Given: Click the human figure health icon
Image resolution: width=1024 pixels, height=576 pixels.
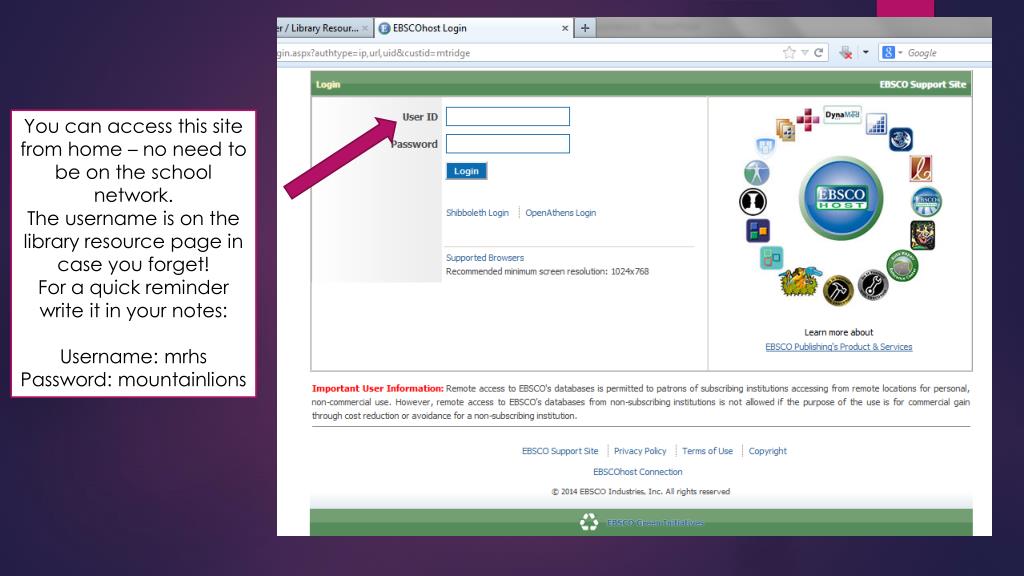Looking at the screenshot, I should [757, 173].
